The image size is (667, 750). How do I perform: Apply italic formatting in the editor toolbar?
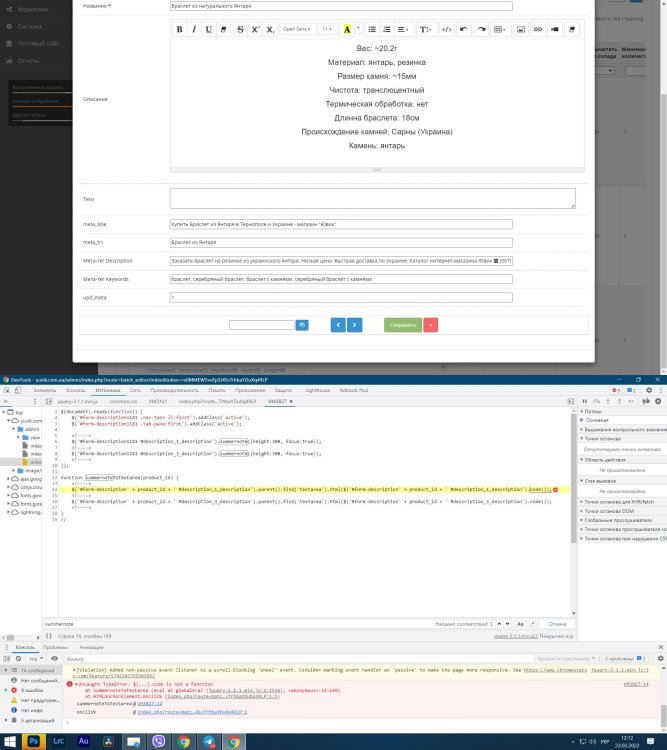point(195,30)
